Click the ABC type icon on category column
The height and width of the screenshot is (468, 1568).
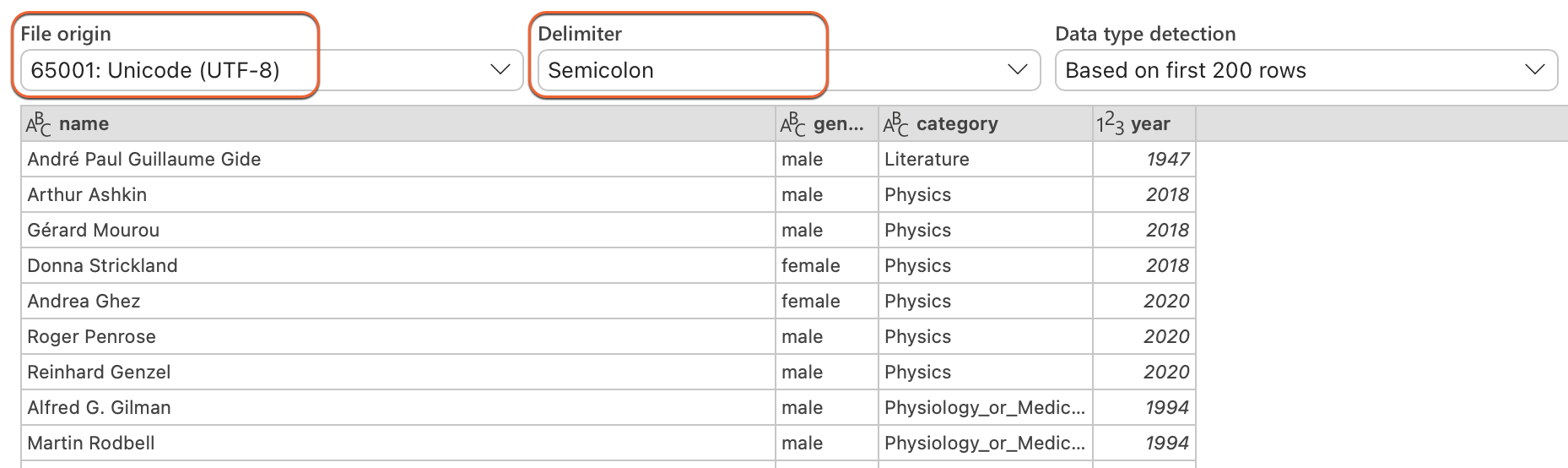(896, 124)
